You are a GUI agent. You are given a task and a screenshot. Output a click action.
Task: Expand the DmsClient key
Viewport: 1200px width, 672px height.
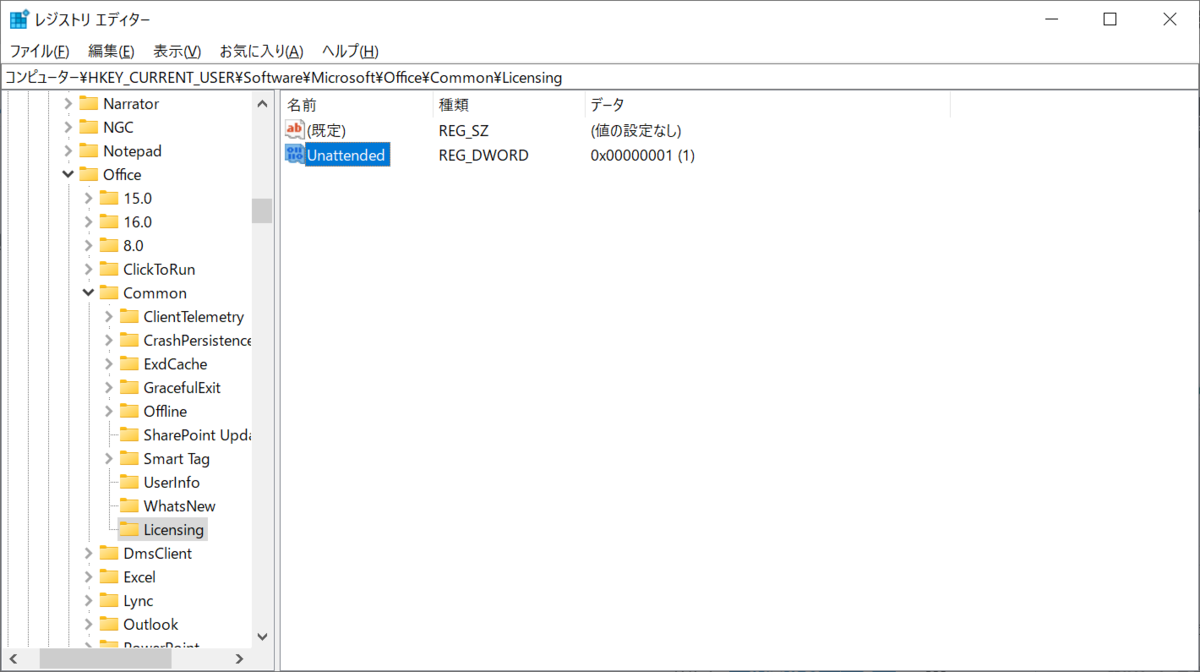pos(88,553)
